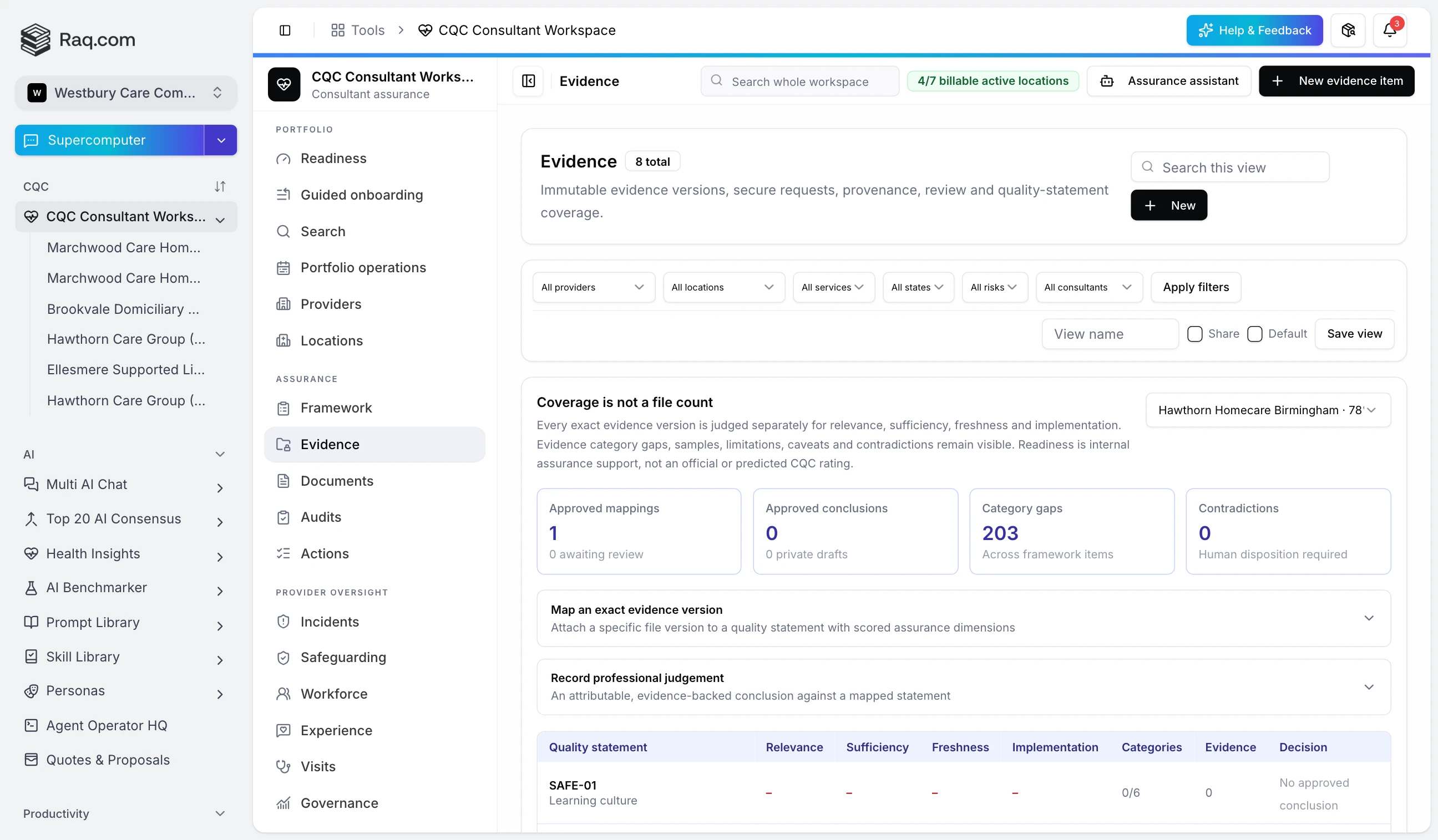Click the Raq.com logo
1438x840 pixels.
tap(78, 39)
